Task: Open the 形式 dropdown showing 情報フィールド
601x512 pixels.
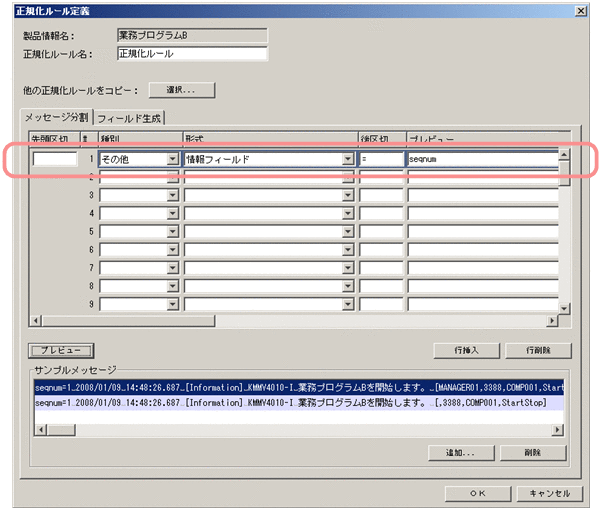Action: 348,159
